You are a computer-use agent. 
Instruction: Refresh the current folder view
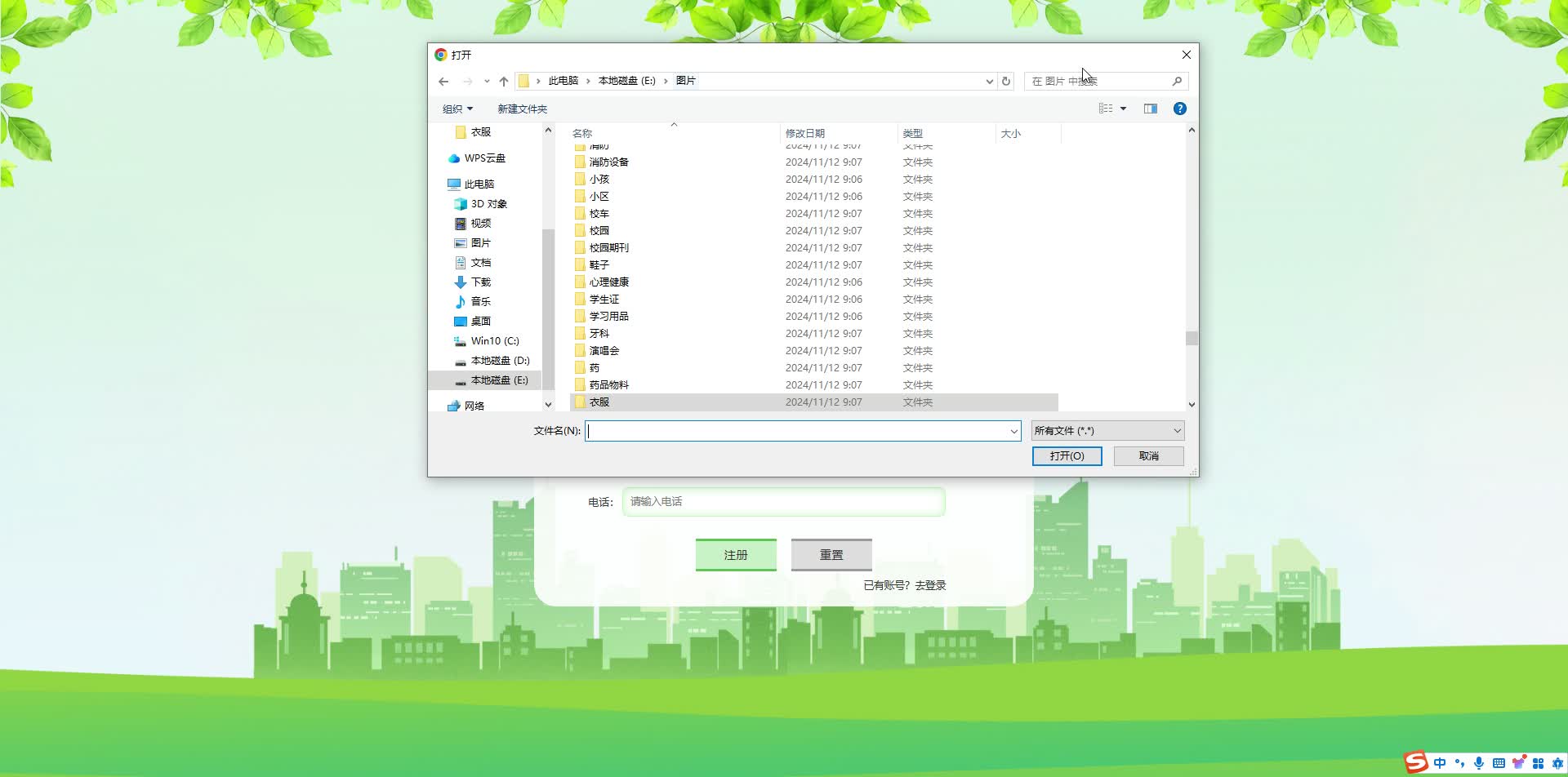coord(1006,82)
